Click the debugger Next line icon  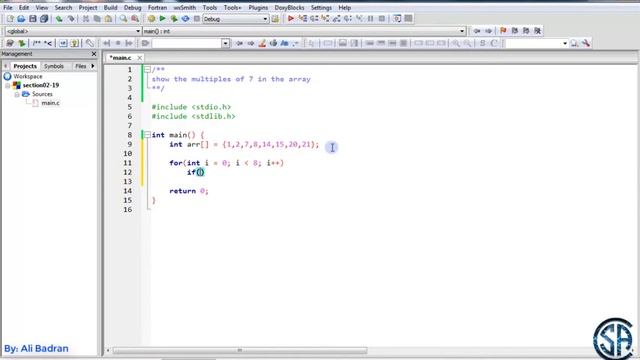314,19
